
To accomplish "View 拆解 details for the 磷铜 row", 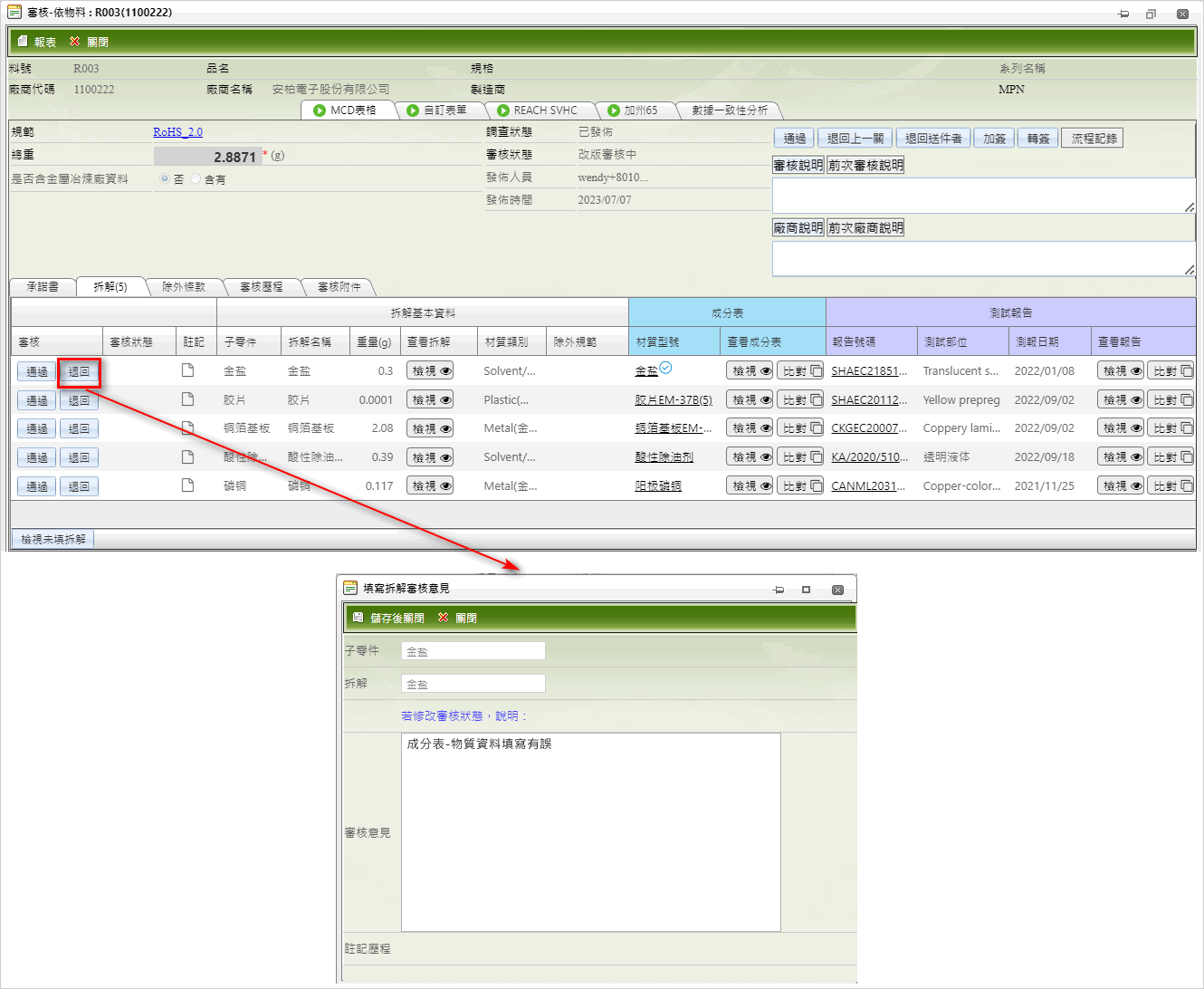I will (x=430, y=486).
